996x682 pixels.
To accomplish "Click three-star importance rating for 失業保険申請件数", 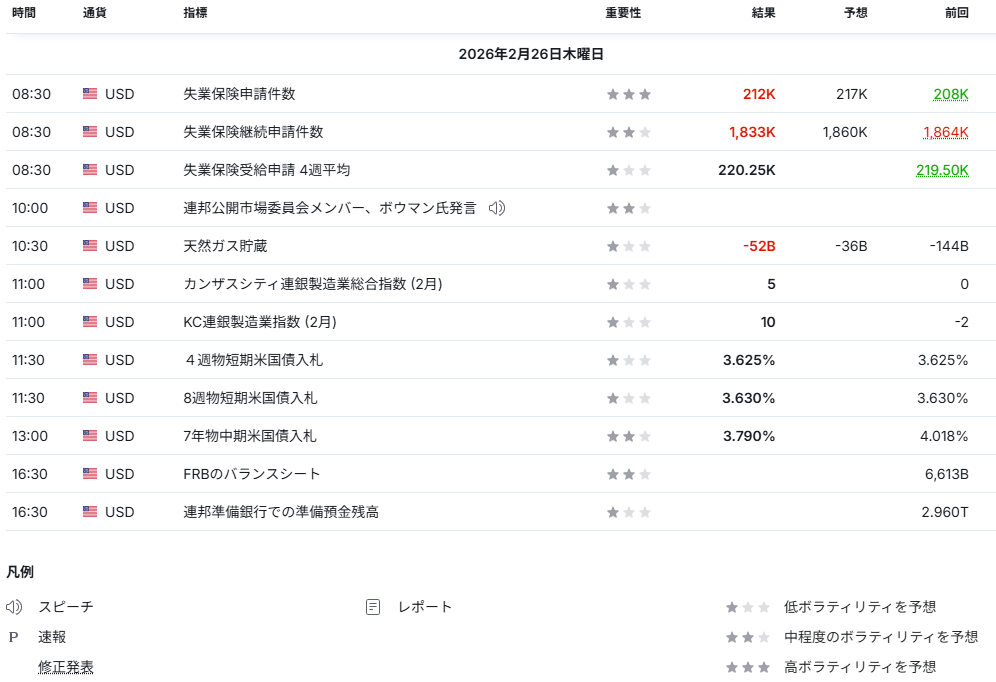I will pos(628,94).
